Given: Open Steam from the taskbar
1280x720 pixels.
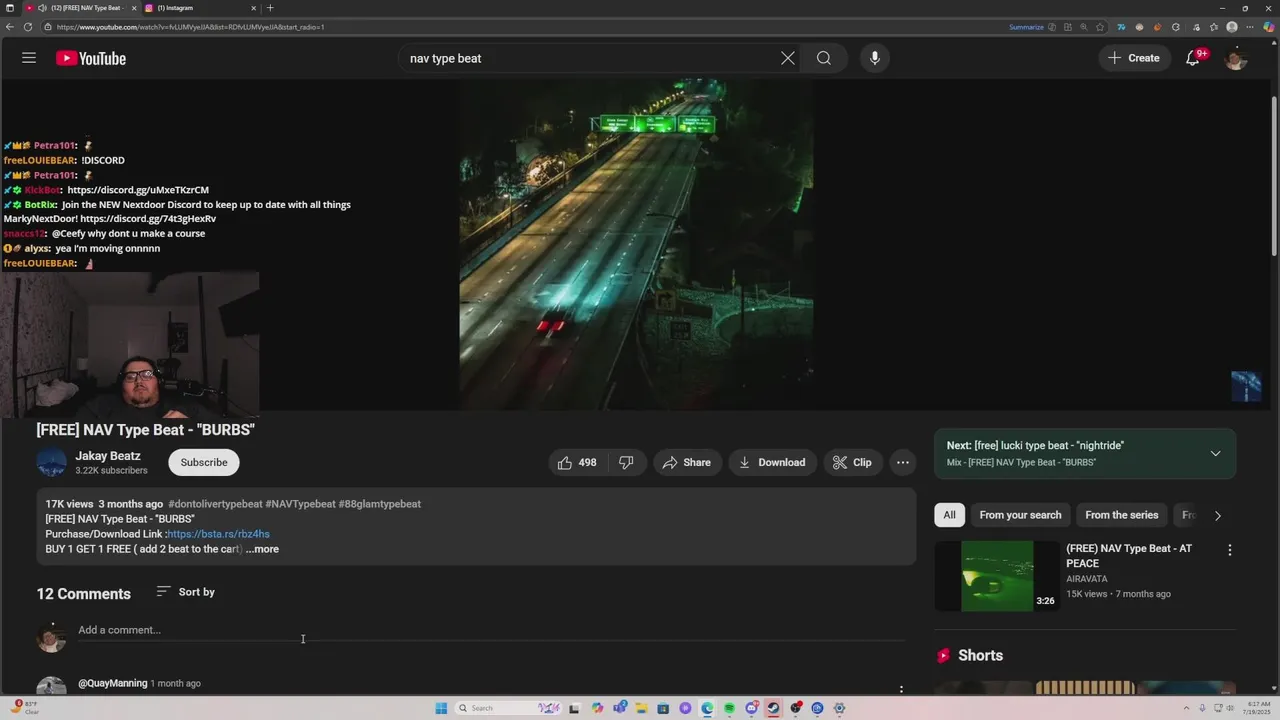Looking at the screenshot, I should point(773,708).
